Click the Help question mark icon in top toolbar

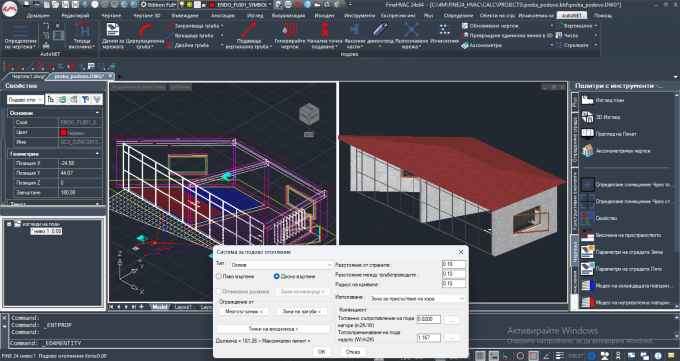pos(307,5)
